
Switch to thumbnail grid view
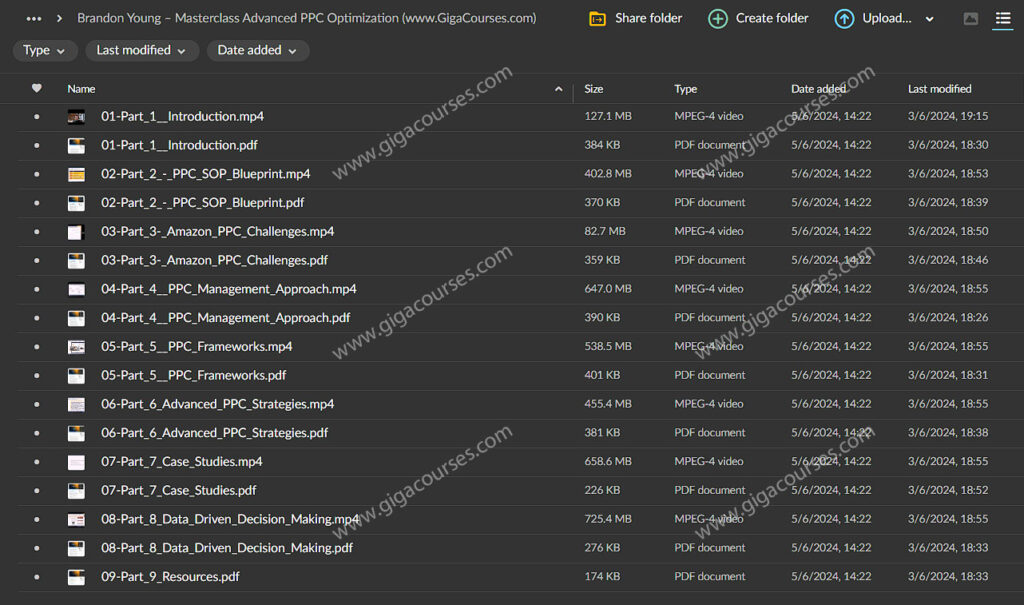tap(970, 18)
